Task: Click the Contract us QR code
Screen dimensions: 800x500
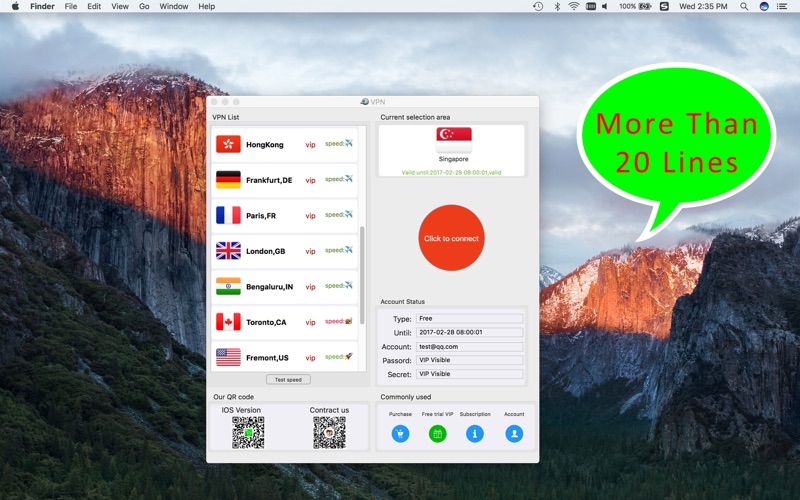Action: [x=329, y=433]
